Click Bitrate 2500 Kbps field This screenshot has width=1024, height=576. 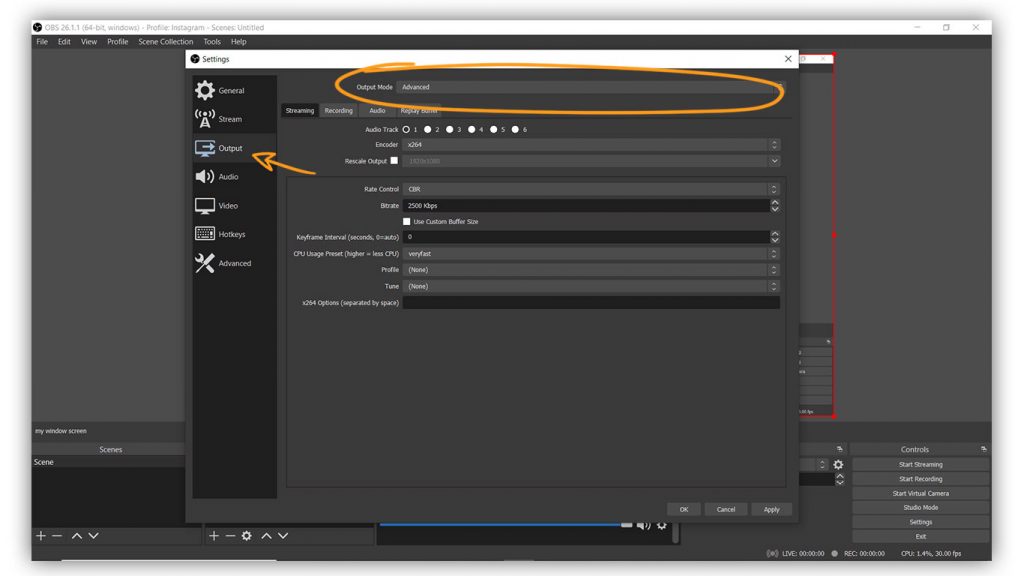tap(586, 205)
